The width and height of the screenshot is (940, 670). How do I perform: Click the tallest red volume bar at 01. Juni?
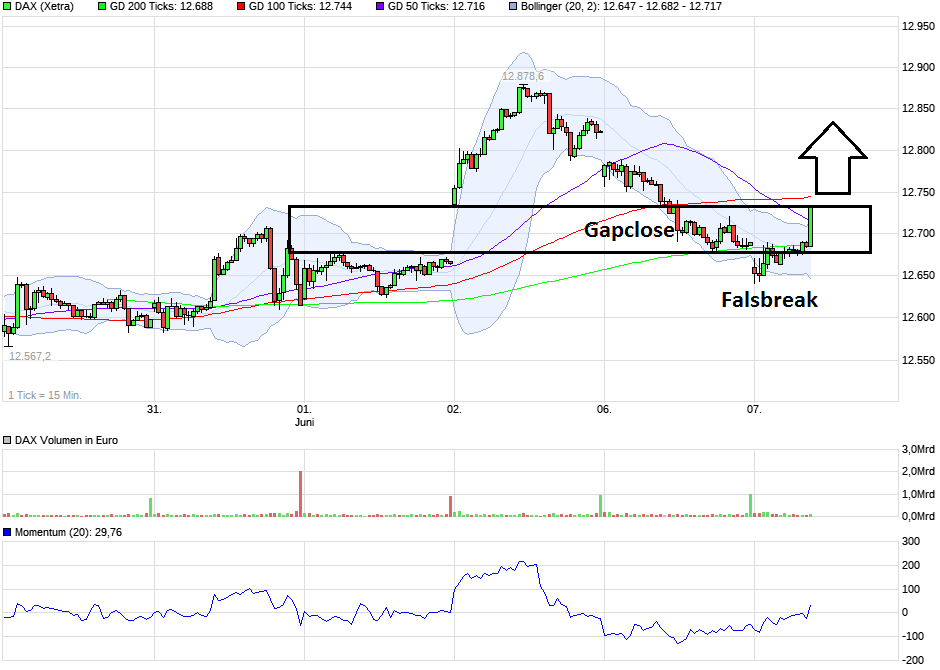pos(300,494)
